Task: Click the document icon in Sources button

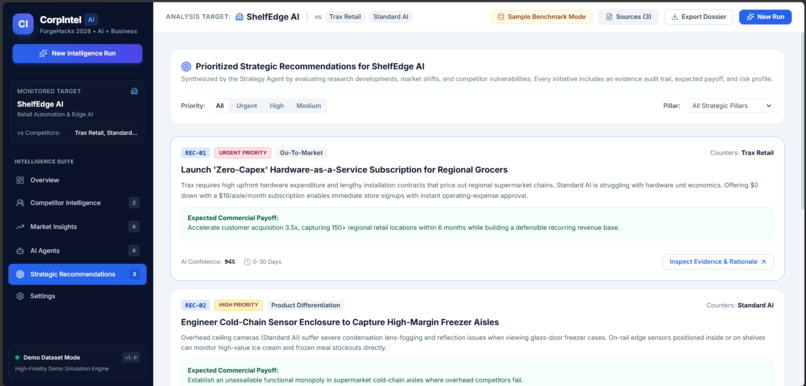Action: (x=609, y=17)
